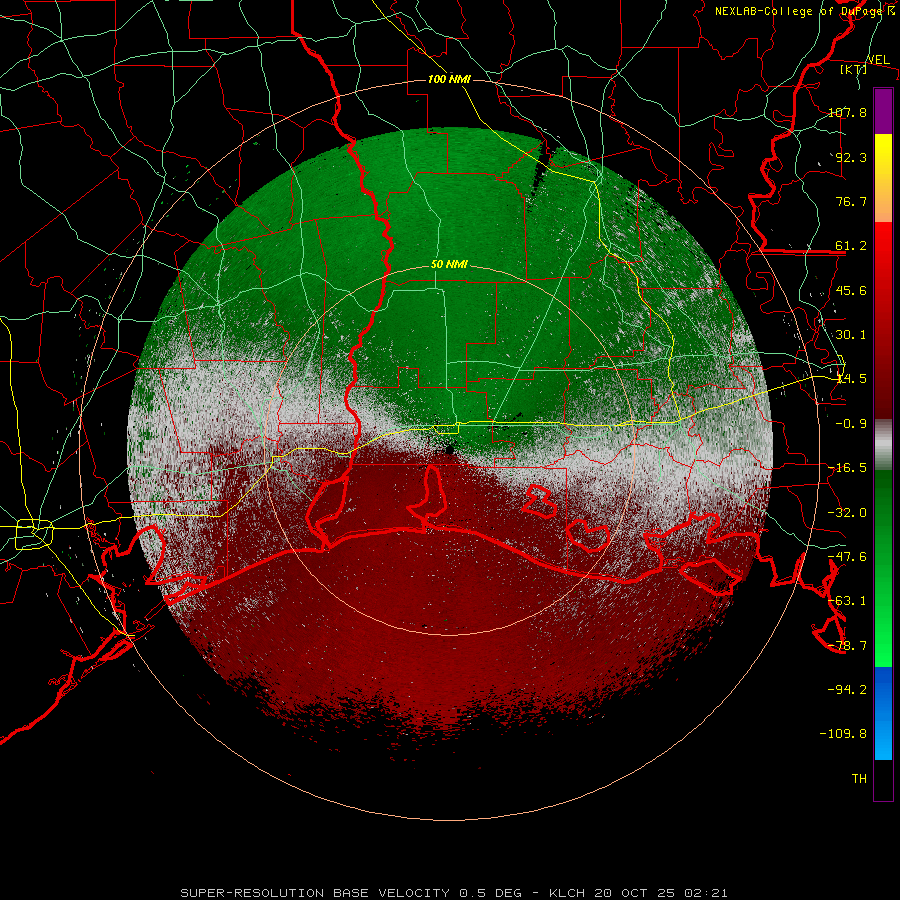Click the 45.6 scale value
Viewport: 900px width, 900px height.
coord(851,290)
